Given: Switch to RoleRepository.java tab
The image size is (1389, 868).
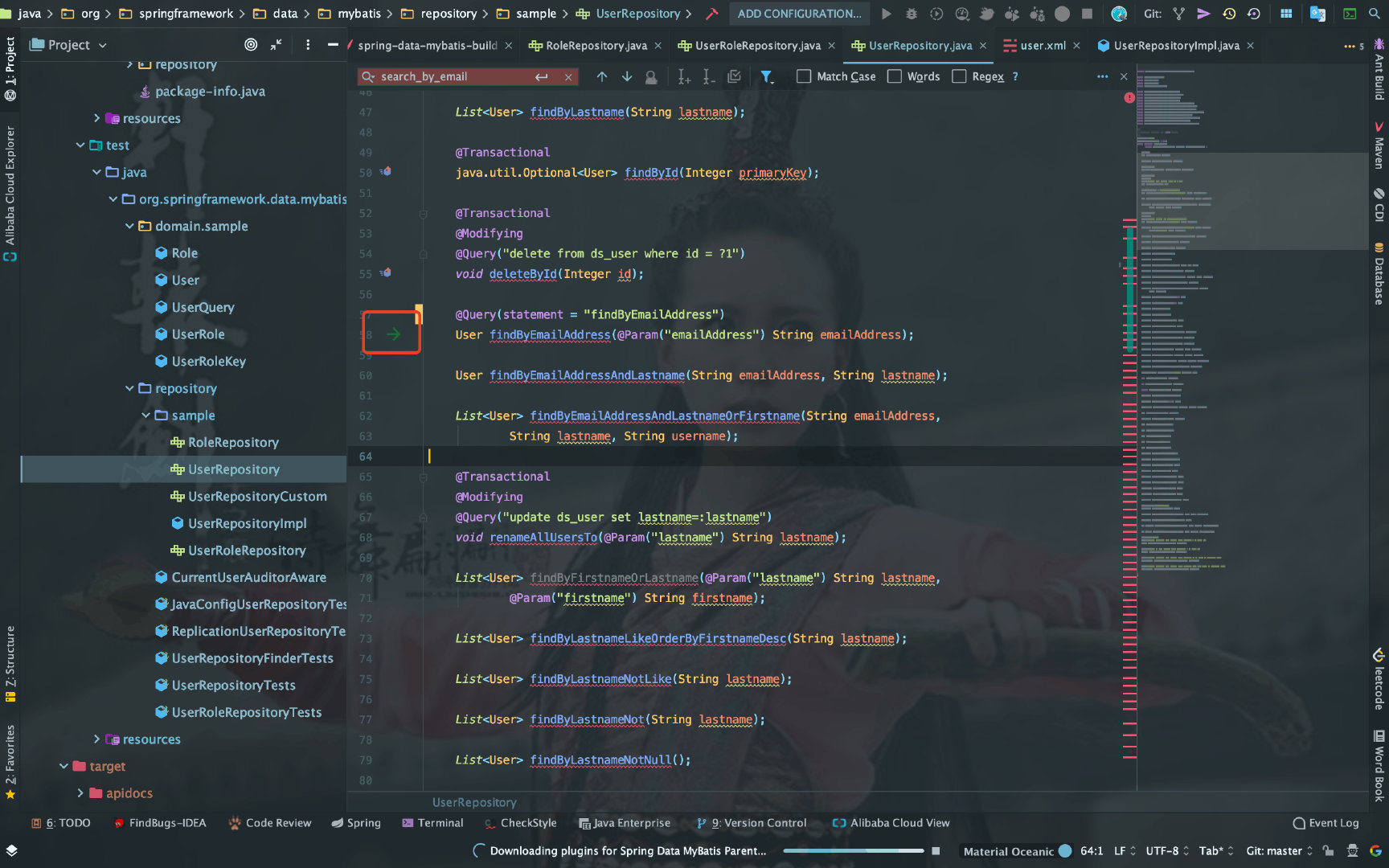Looking at the screenshot, I should [596, 46].
